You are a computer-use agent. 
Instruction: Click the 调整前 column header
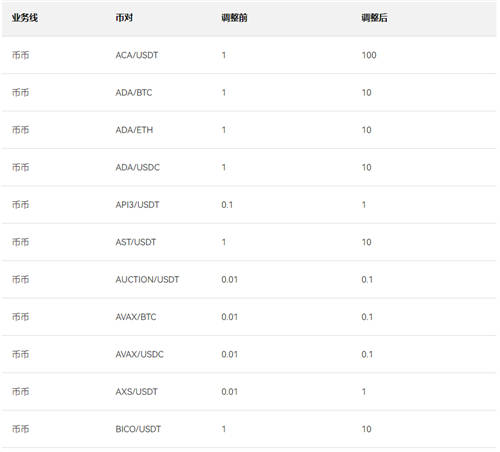coord(234,18)
